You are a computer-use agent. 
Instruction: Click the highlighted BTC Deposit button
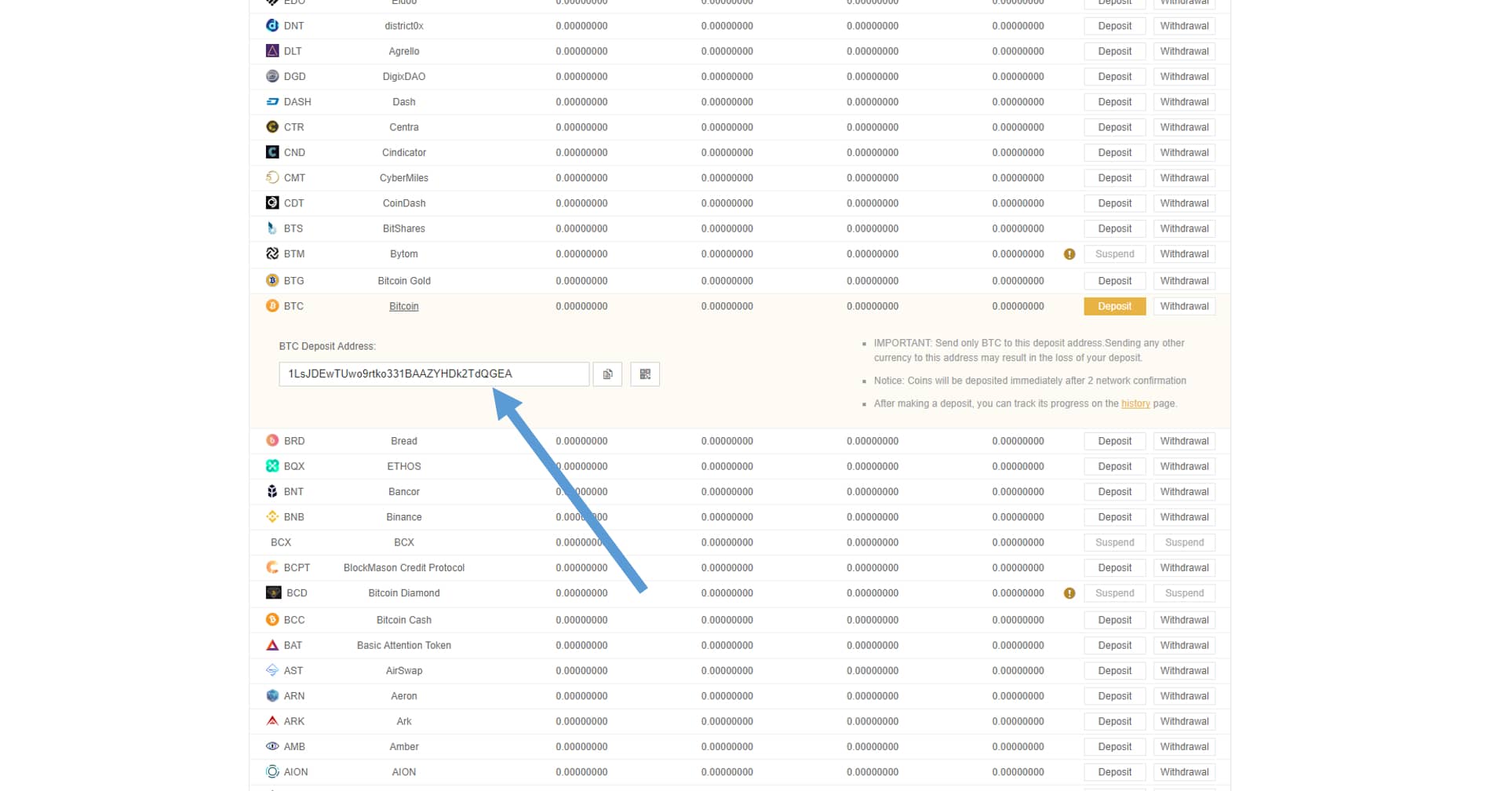point(1115,307)
